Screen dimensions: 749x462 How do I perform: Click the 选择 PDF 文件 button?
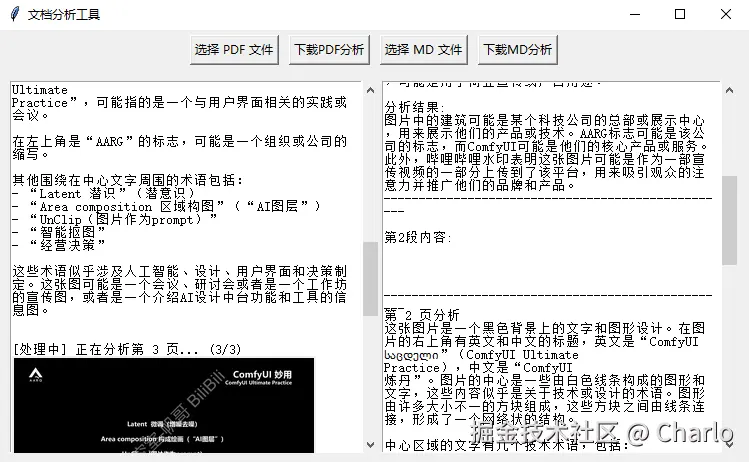(x=234, y=50)
